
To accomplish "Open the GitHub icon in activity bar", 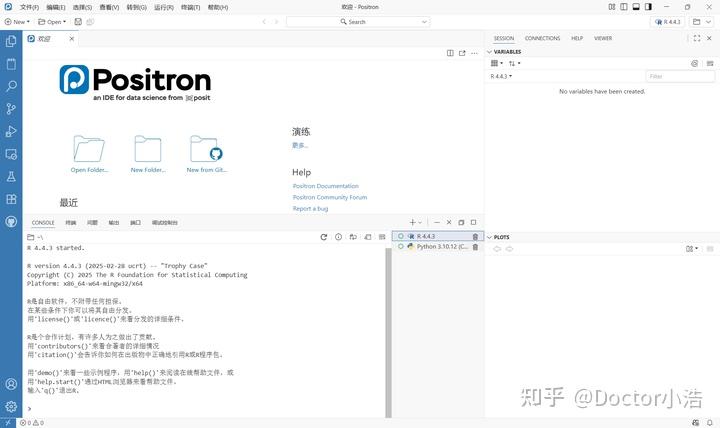I will point(11,221).
